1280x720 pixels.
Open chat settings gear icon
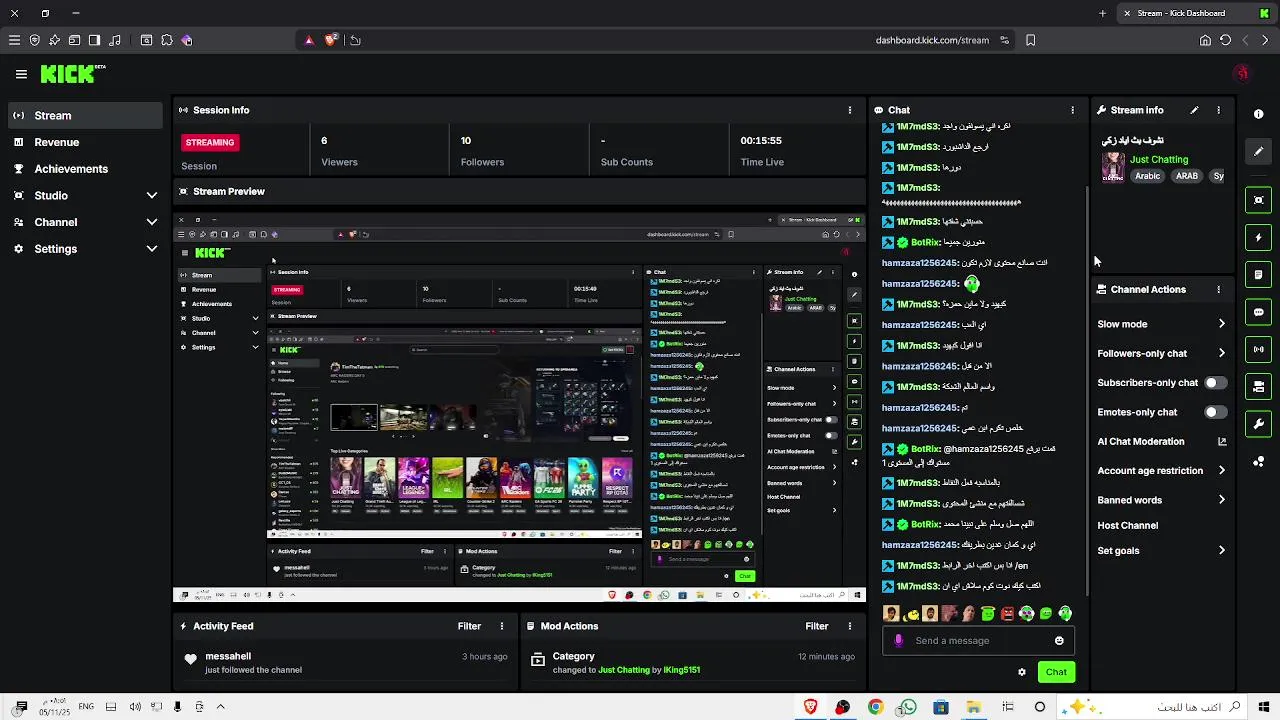(1022, 672)
